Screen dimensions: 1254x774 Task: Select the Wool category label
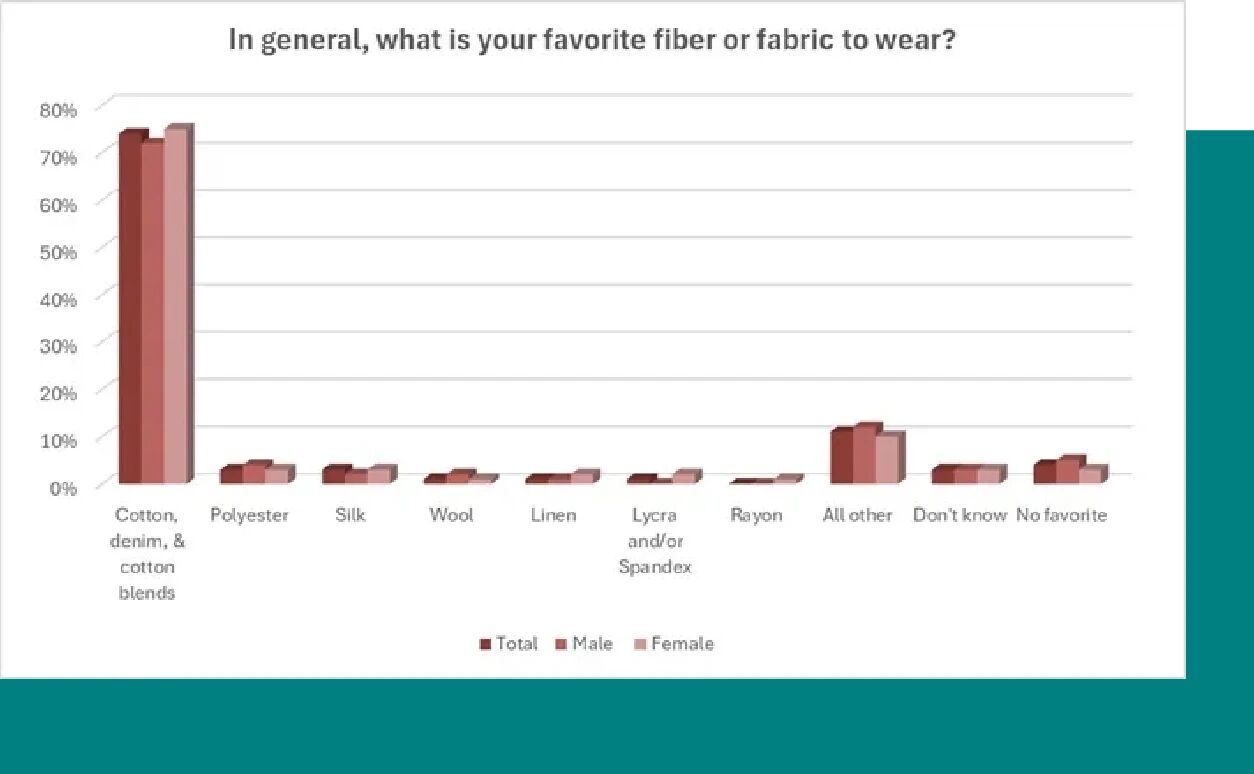pyautogui.click(x=451, y=516)
